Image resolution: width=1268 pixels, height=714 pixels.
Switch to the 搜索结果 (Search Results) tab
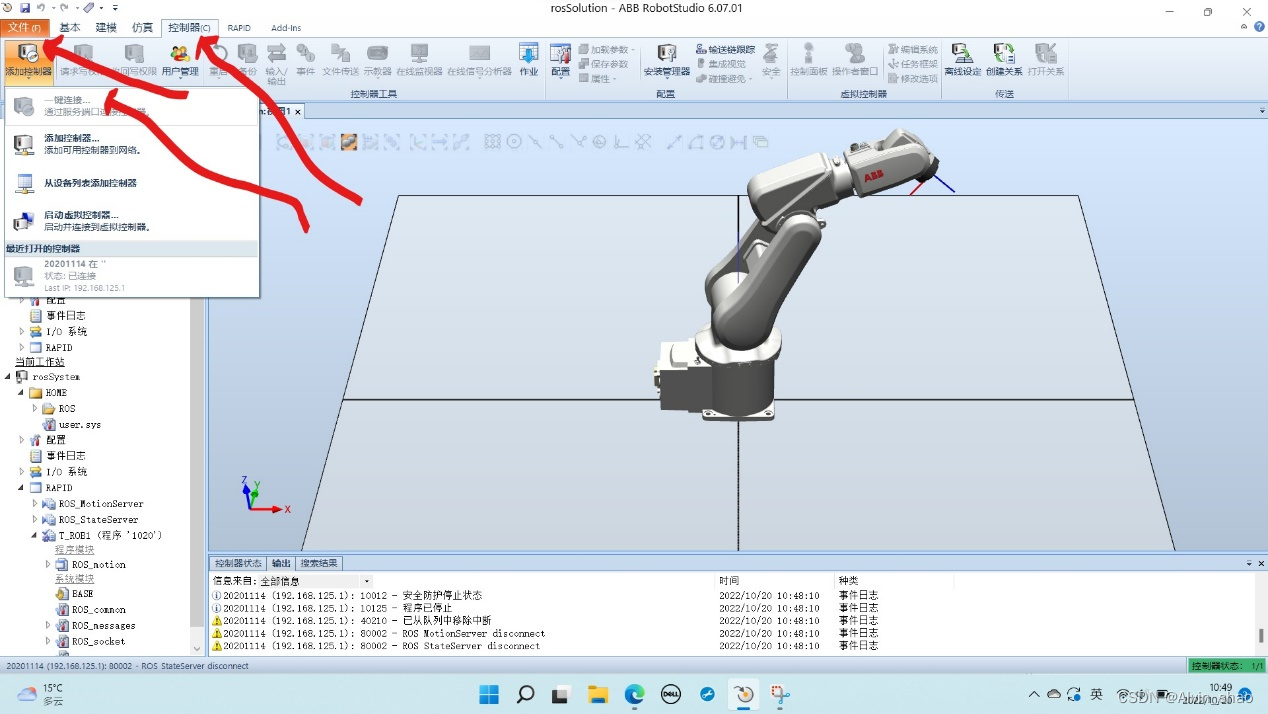[x=319, y=563]
